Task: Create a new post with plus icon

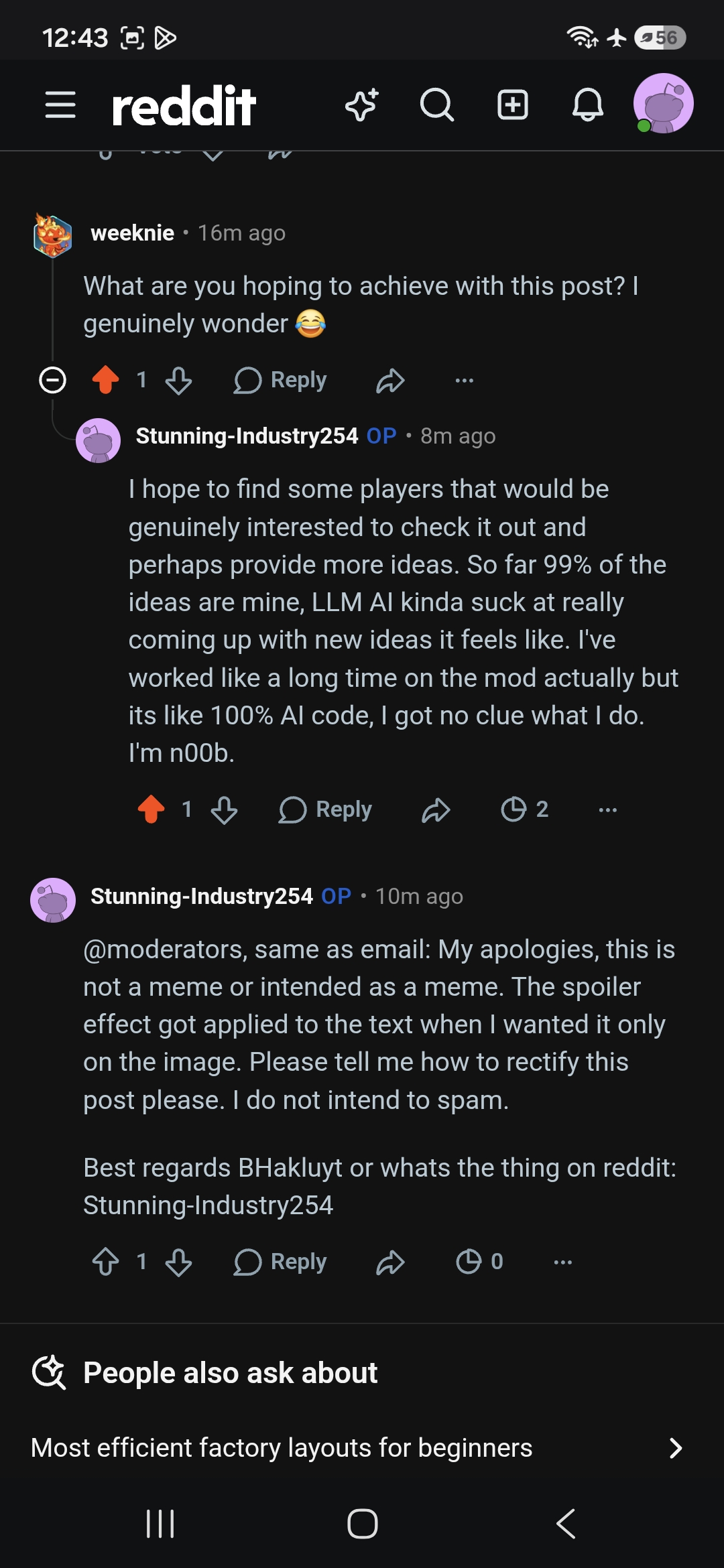Action: coord(513,105)
